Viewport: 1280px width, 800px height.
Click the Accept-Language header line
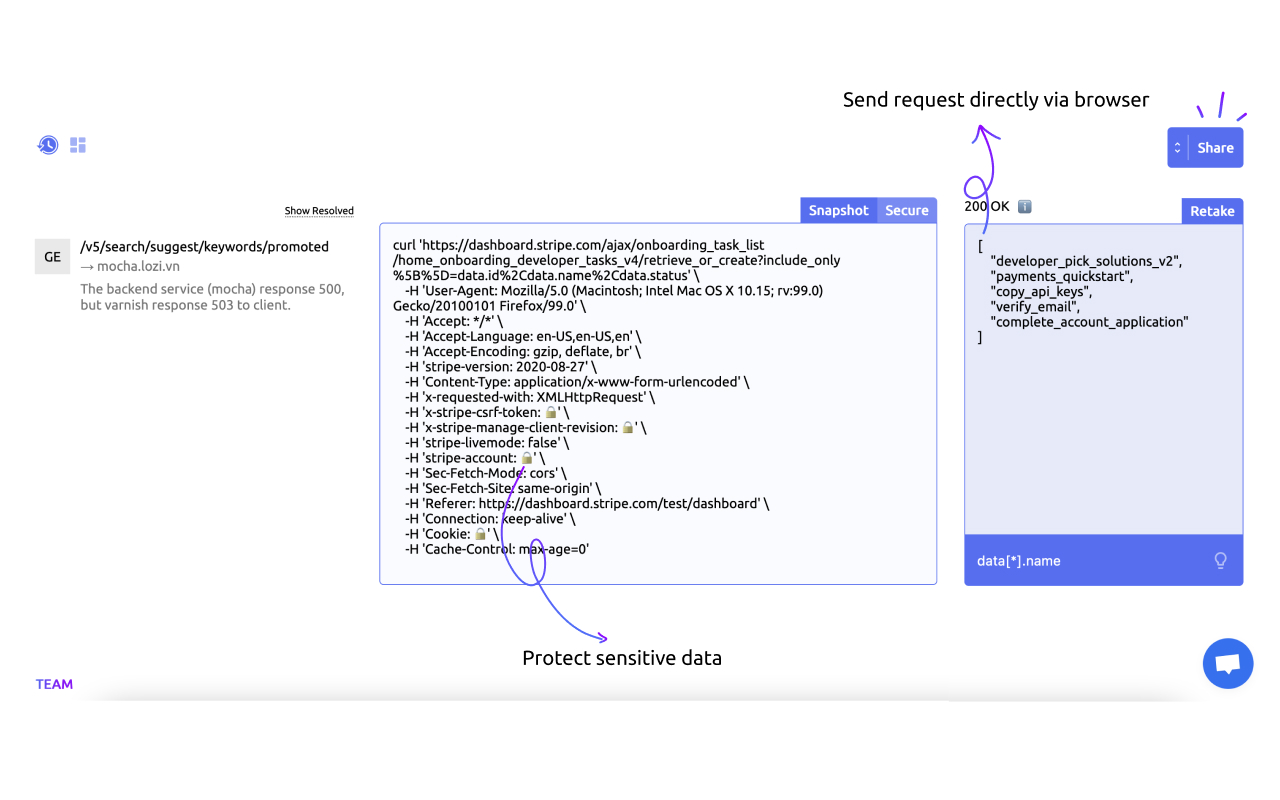coord(523,336)
